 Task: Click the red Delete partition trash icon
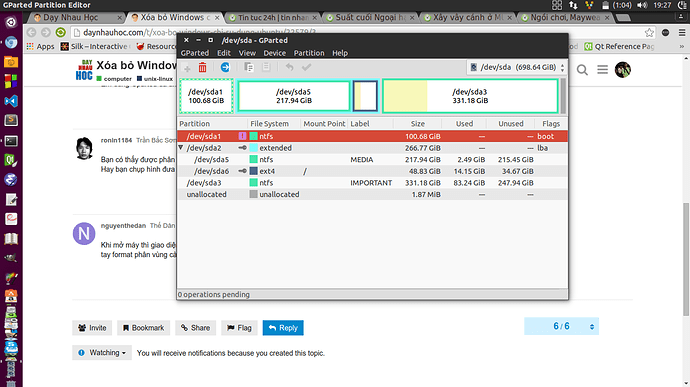pyautogui.click(x=202, y=67)
